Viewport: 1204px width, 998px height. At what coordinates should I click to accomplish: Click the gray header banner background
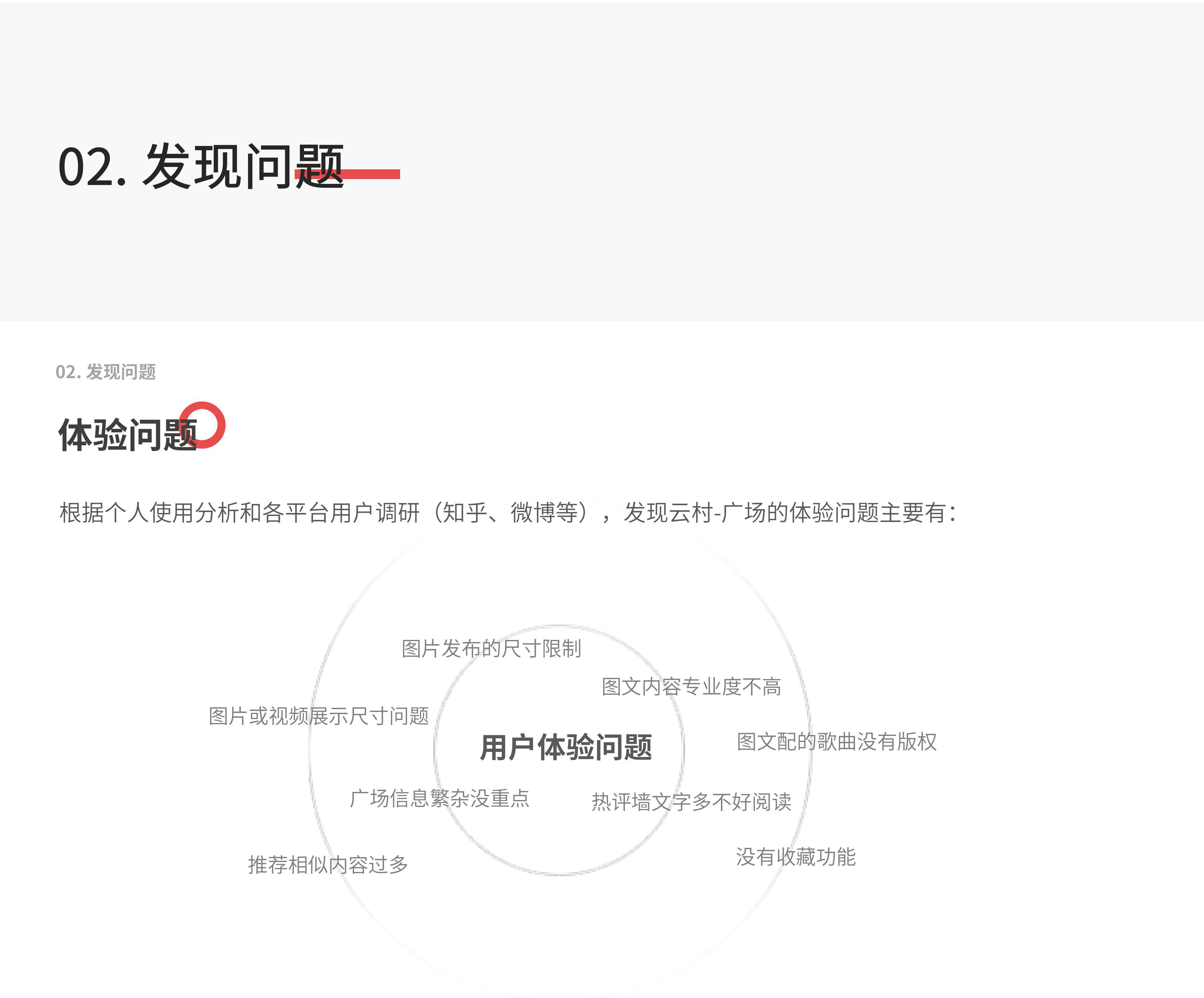(x=745, y=160)
